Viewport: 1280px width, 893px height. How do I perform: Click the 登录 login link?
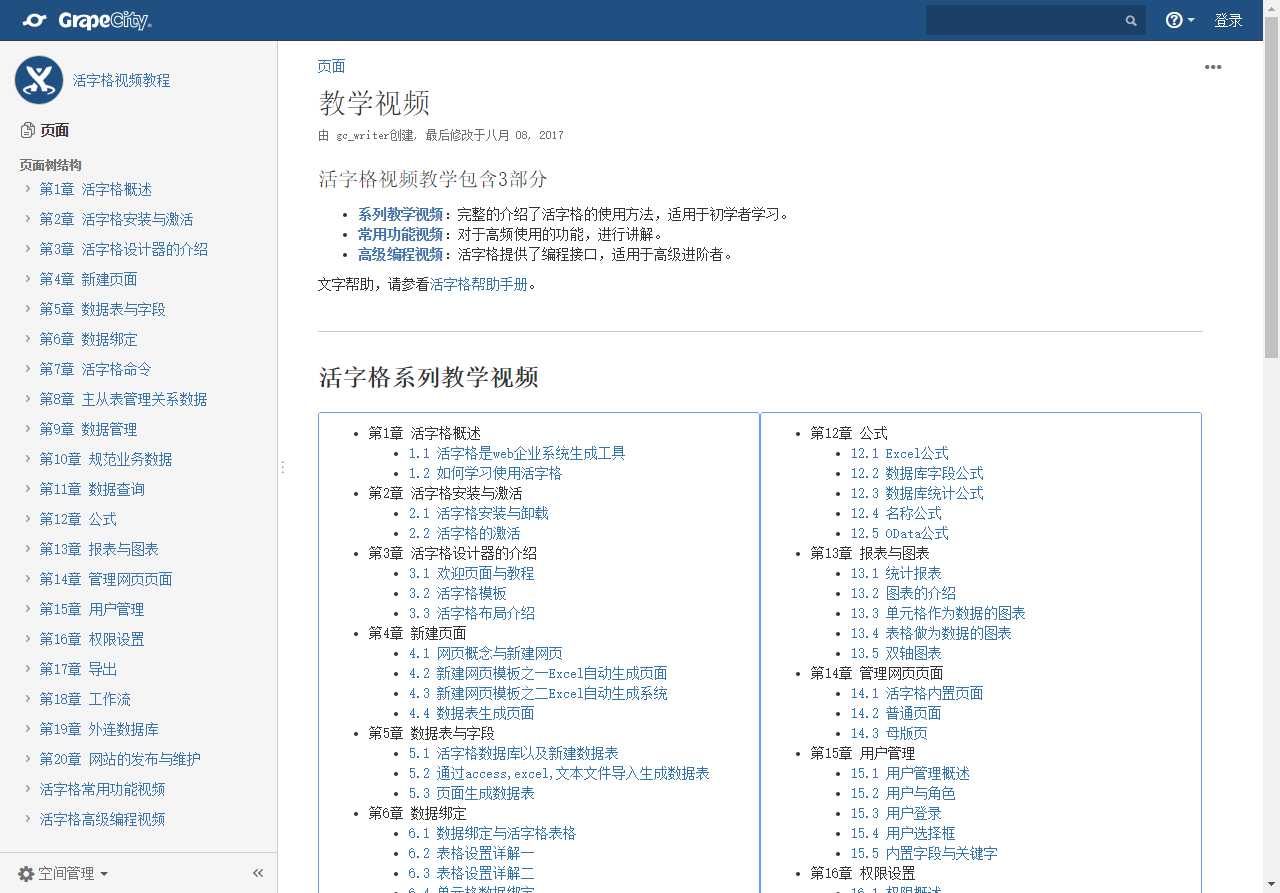pyautogui.click(x=1228, y=20)
